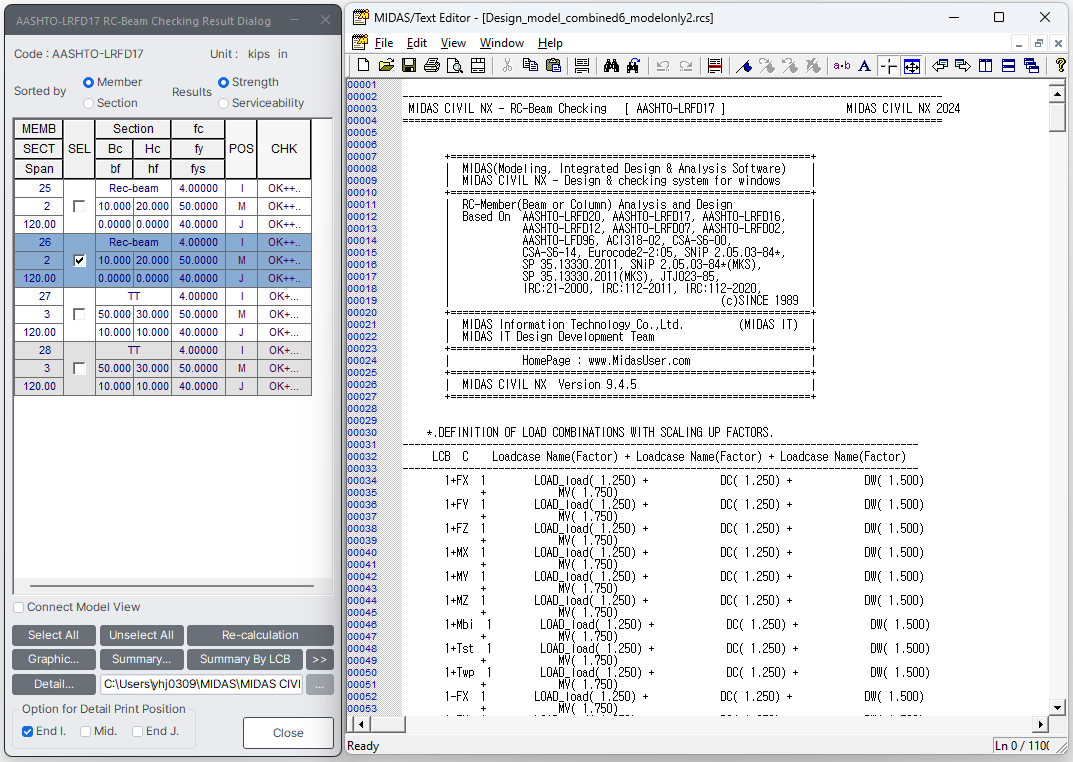Open help with question mark icon
The width and height of the screenshot is (1073, 762).
point(1060,66)
